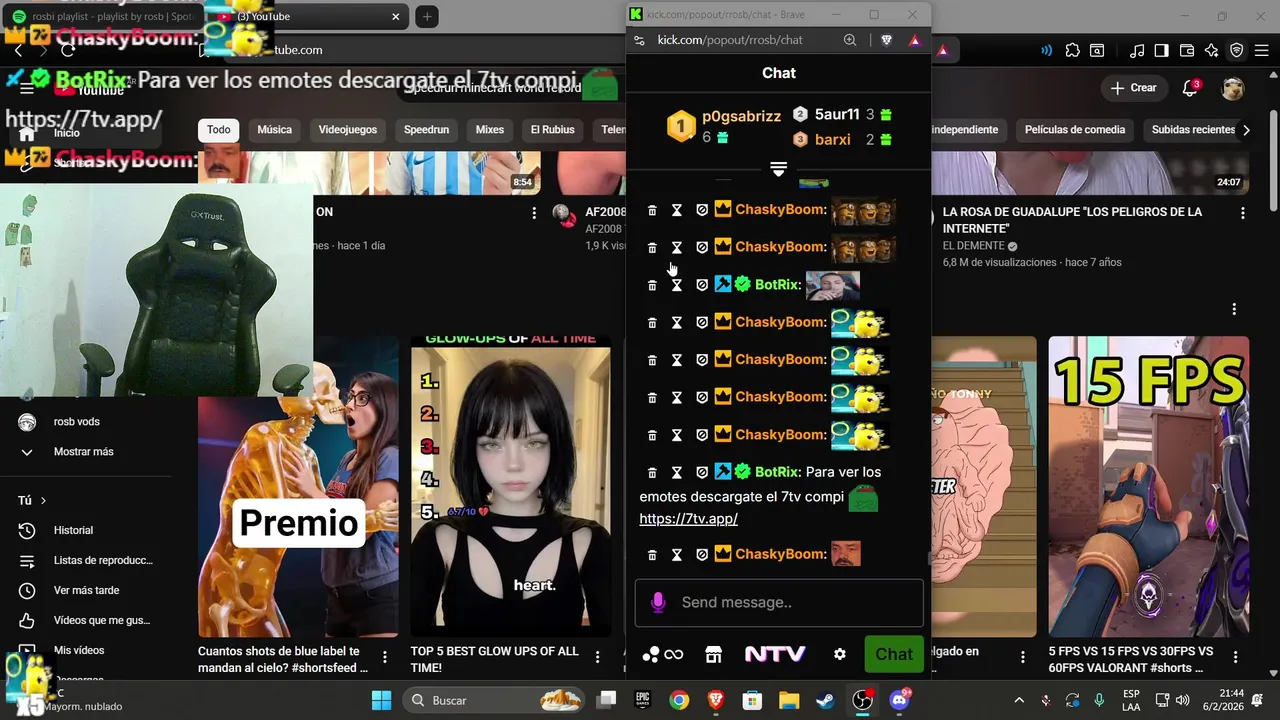This screenshot has width=1280, height=720.
Task: Open YouTube notifications bell
Action: (1190, 88)
